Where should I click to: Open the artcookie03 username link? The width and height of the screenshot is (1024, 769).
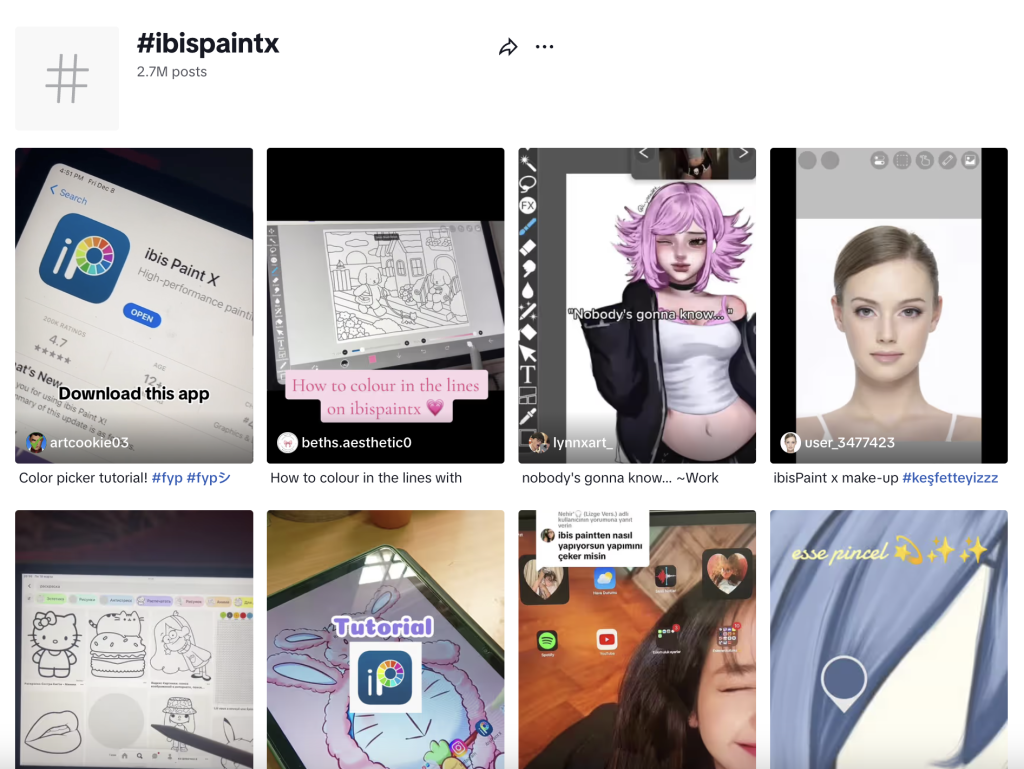click(x=88, y=442)
